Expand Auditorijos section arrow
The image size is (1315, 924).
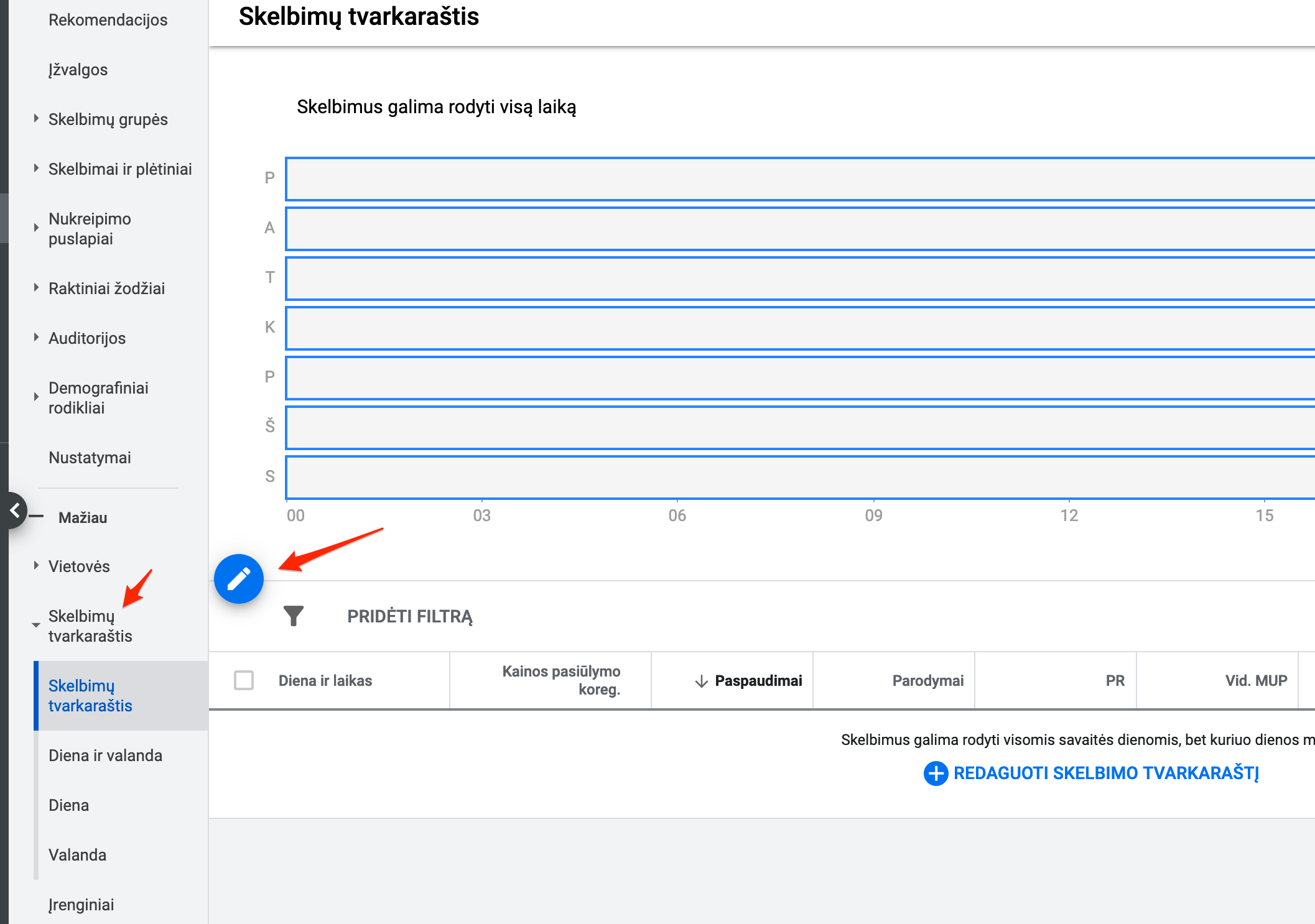pyautogui.click(x=36, y=338)
